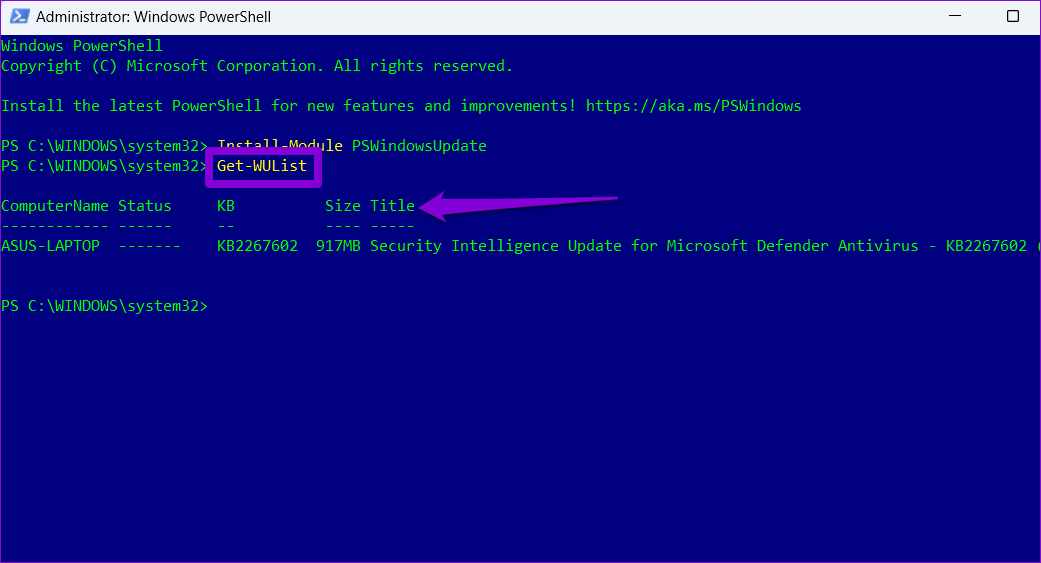The width and height of the screenshot is (1041, 563).
Task: Click the Copyright (C) Microsoft Corporation line
Action: click(x=257, y=66)
